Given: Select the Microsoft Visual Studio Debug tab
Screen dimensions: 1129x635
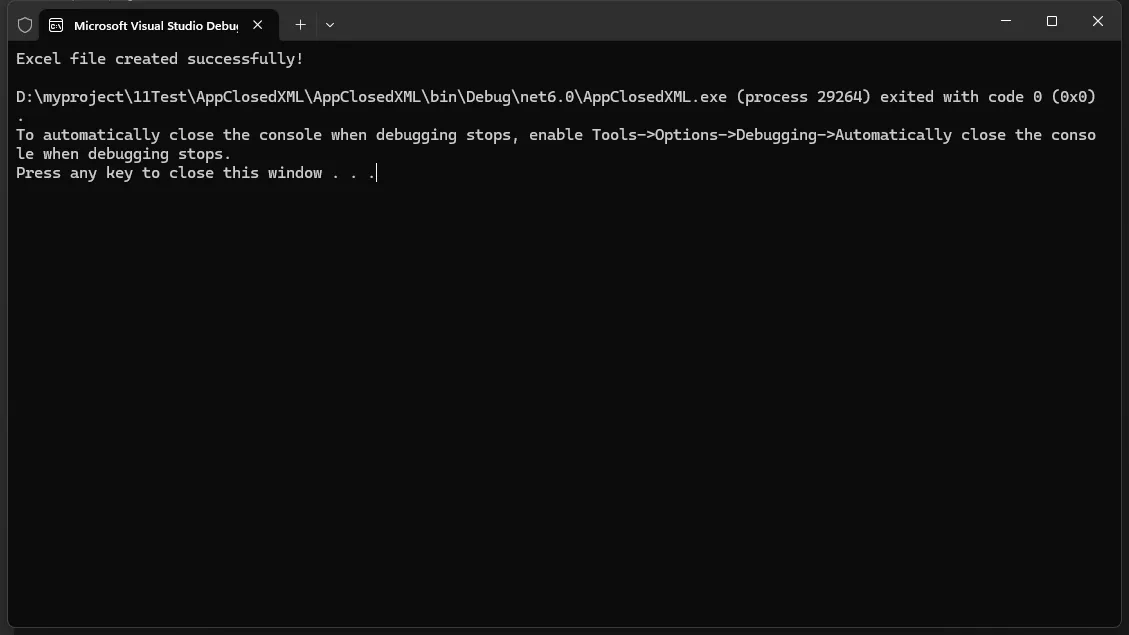Looking at the screenshot, I should coord(155,25).
